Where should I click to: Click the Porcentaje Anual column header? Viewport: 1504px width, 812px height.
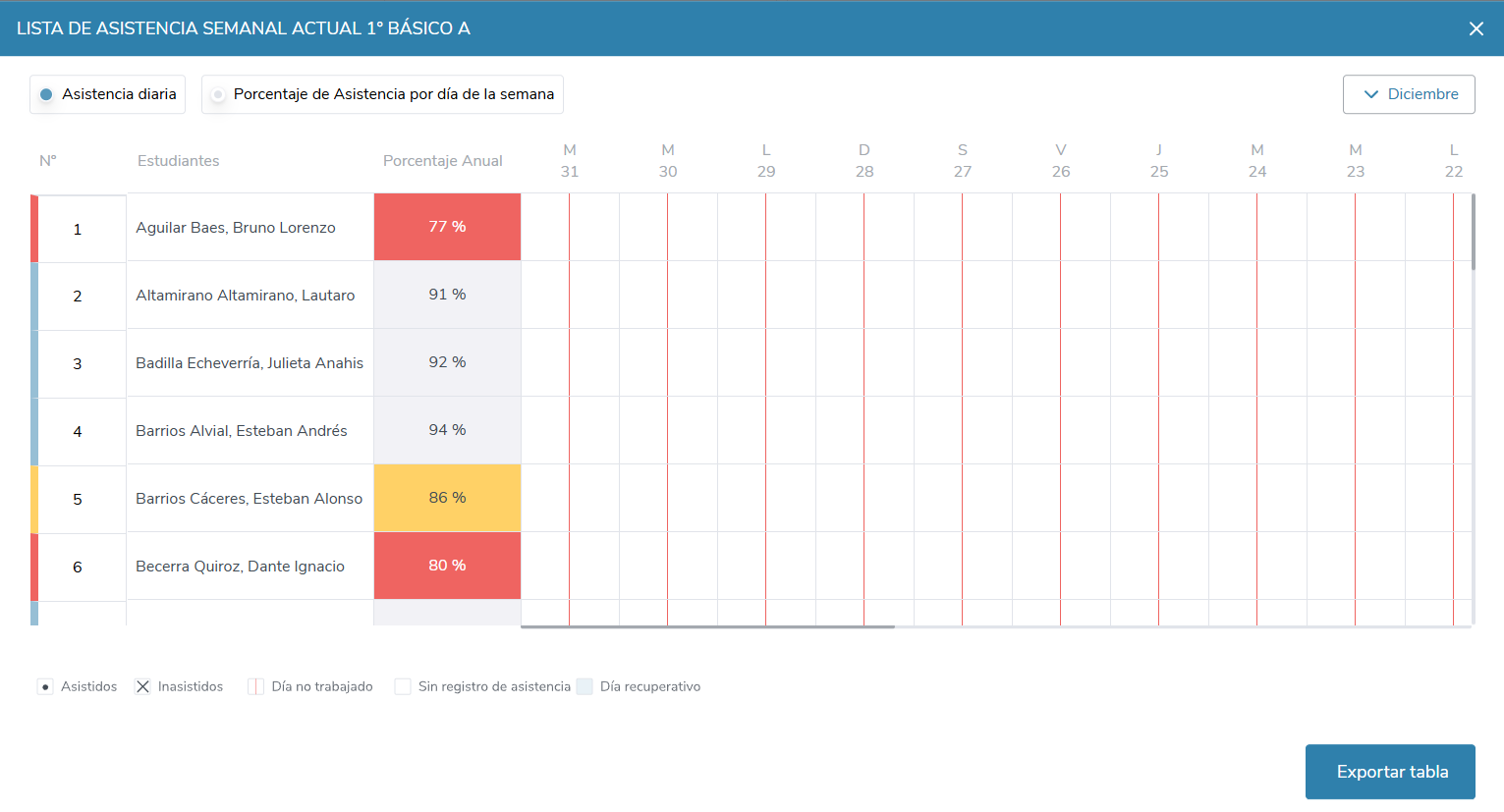pyautogui.click(x=443, y=161)
